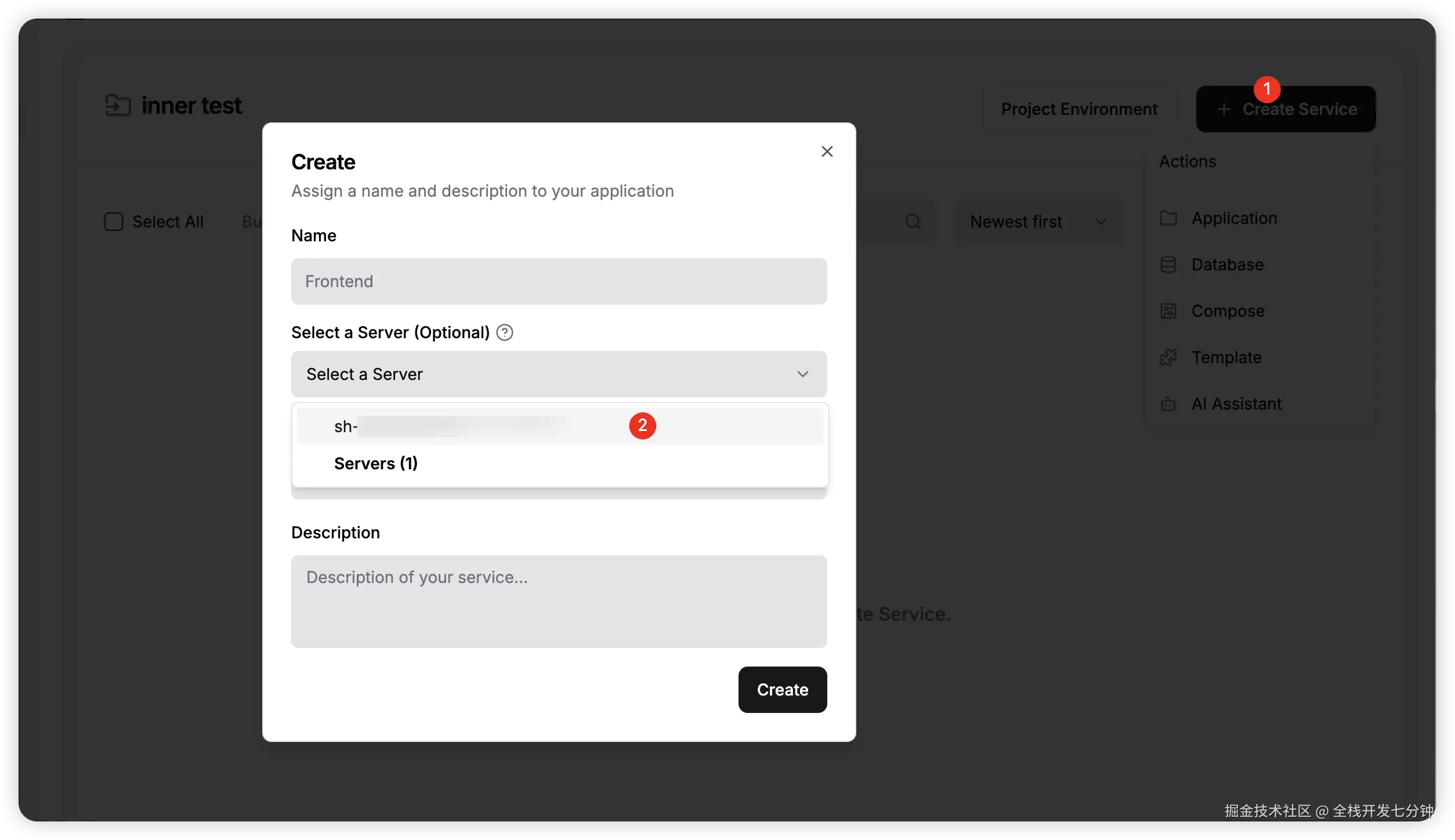Select Template from Actions menu
Viewport: 1455px width, 840px height.
point(1226,357)
